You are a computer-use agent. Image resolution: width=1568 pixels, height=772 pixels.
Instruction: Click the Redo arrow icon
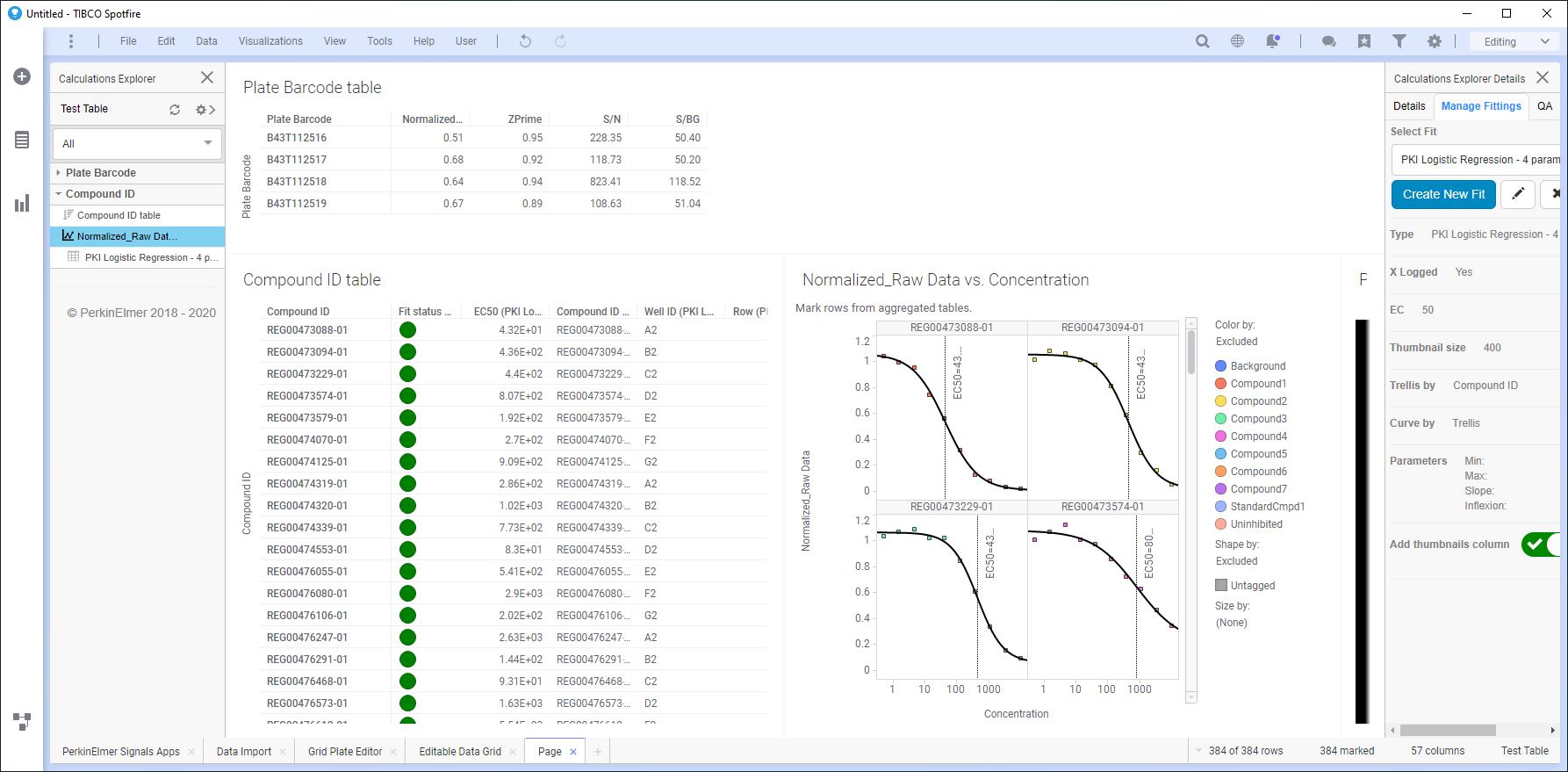pos(560,41)
